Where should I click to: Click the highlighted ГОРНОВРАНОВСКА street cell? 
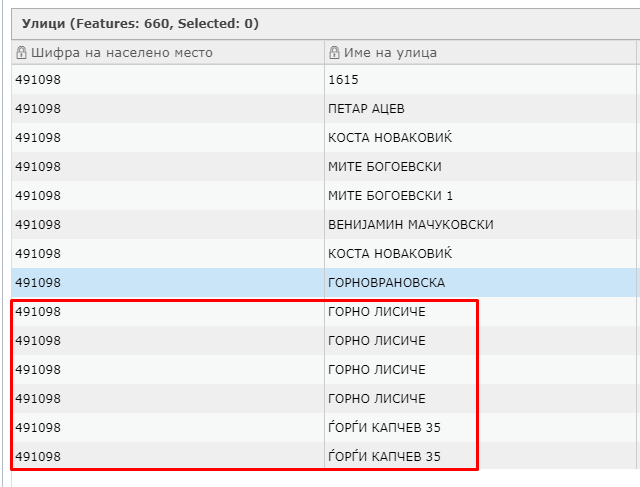tap(386, 283)
